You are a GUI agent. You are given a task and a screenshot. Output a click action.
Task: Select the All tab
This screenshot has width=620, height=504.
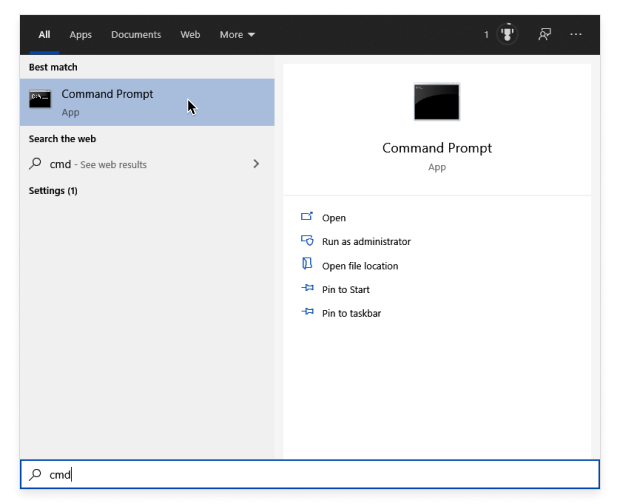44,34
